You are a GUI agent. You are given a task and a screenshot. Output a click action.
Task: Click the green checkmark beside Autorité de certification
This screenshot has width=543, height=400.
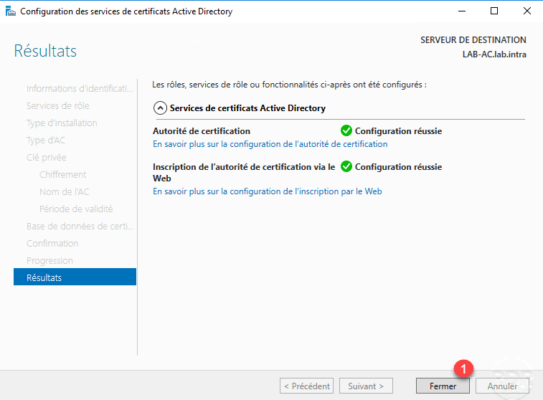pyautogui.click(x=346, y=131)
